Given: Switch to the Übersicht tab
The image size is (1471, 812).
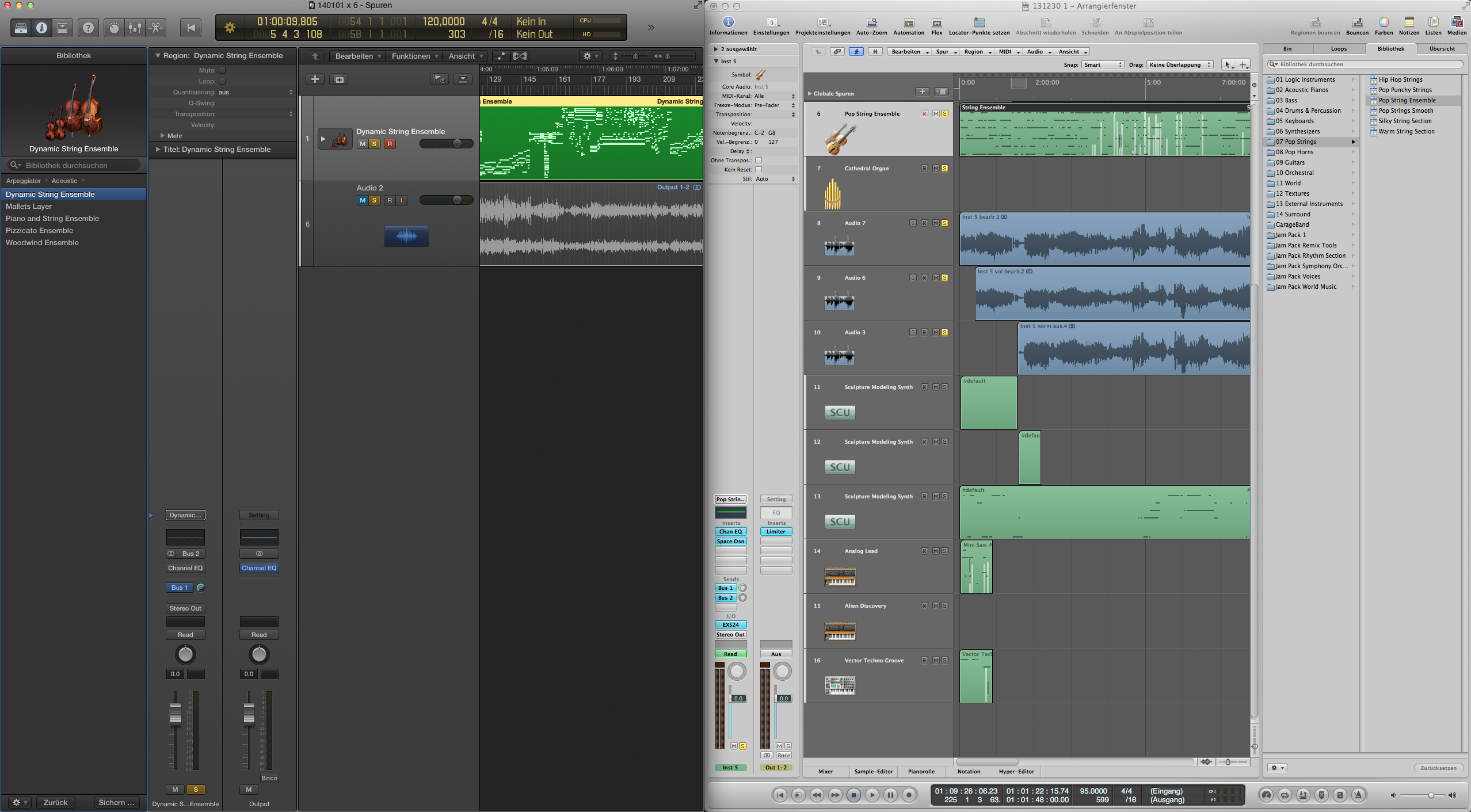Looking at the screenshot, I should pyautogui.click(x=1442, y=49).
